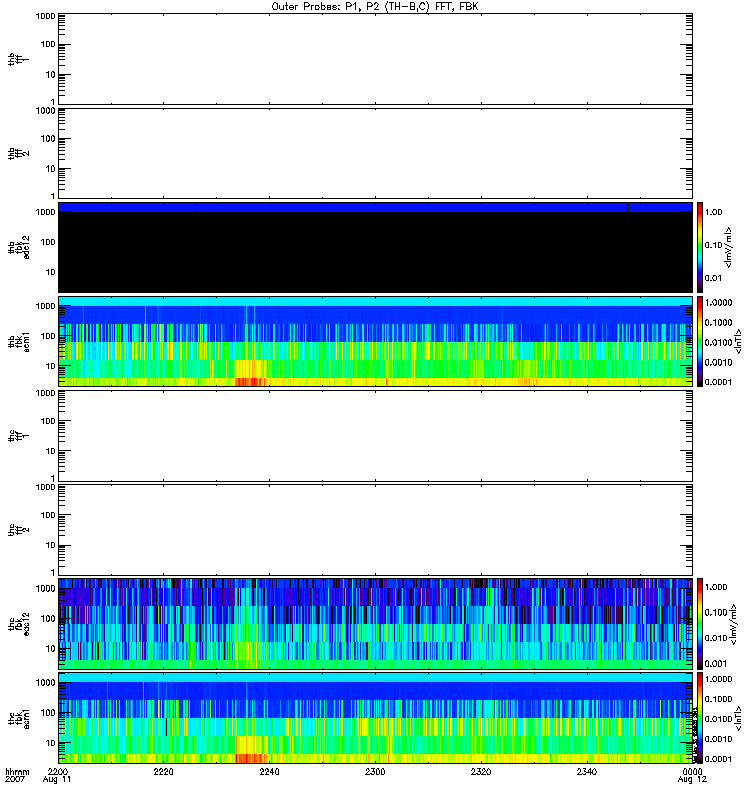
Task: Click the 'thc fbk edc12' spectrogram panel
Action: (376, 624)
